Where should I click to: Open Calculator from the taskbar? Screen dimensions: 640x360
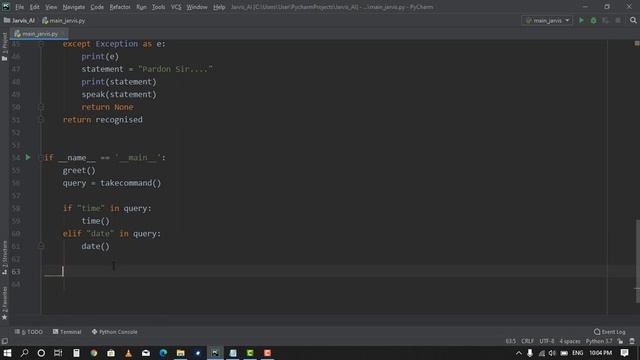click(x=76, y=353)
